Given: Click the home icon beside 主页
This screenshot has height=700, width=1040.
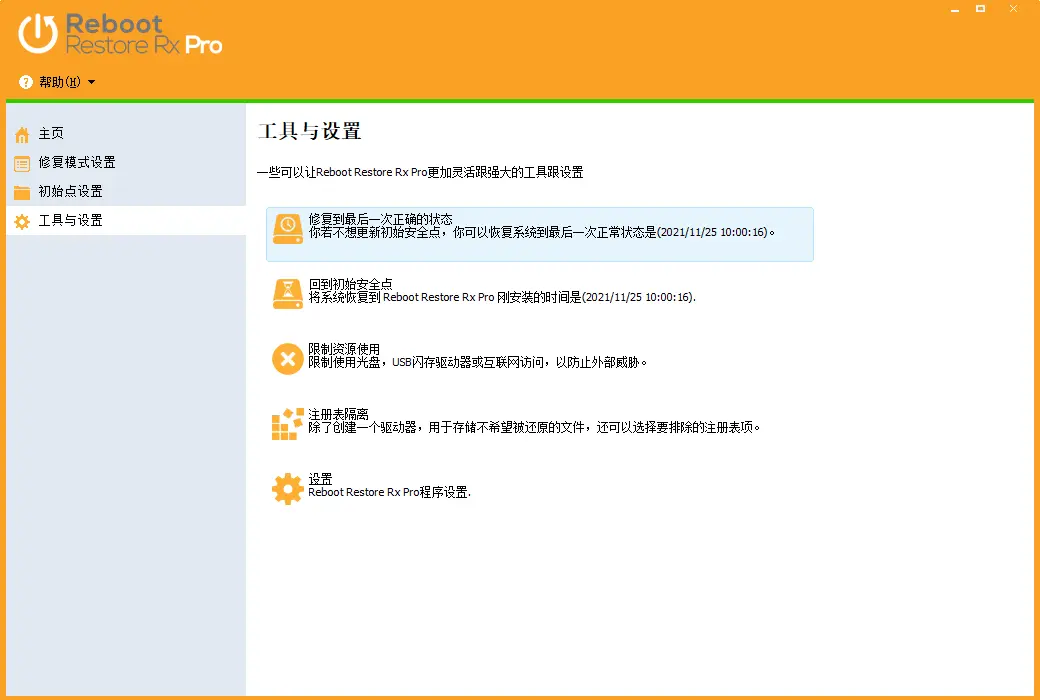Looking at the screenshot, I should point(22,135).
